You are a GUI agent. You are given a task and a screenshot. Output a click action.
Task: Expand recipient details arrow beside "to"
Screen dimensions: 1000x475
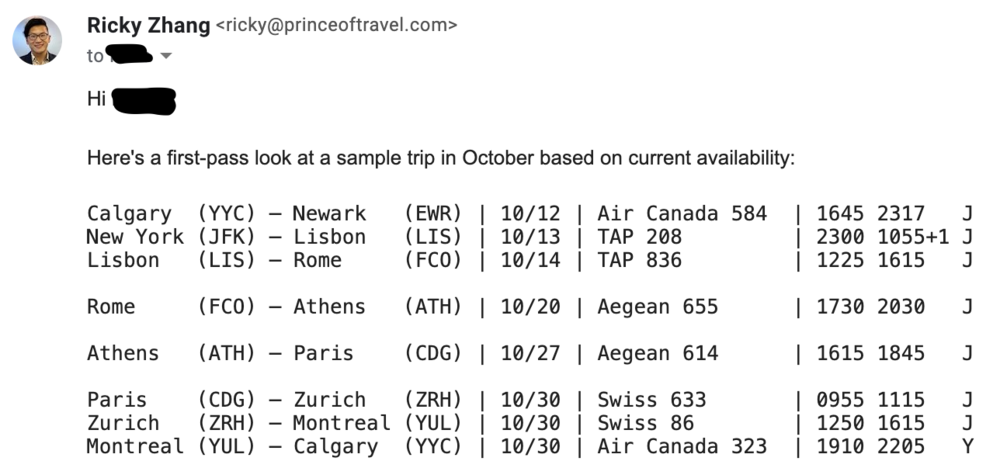click(166, 56)
